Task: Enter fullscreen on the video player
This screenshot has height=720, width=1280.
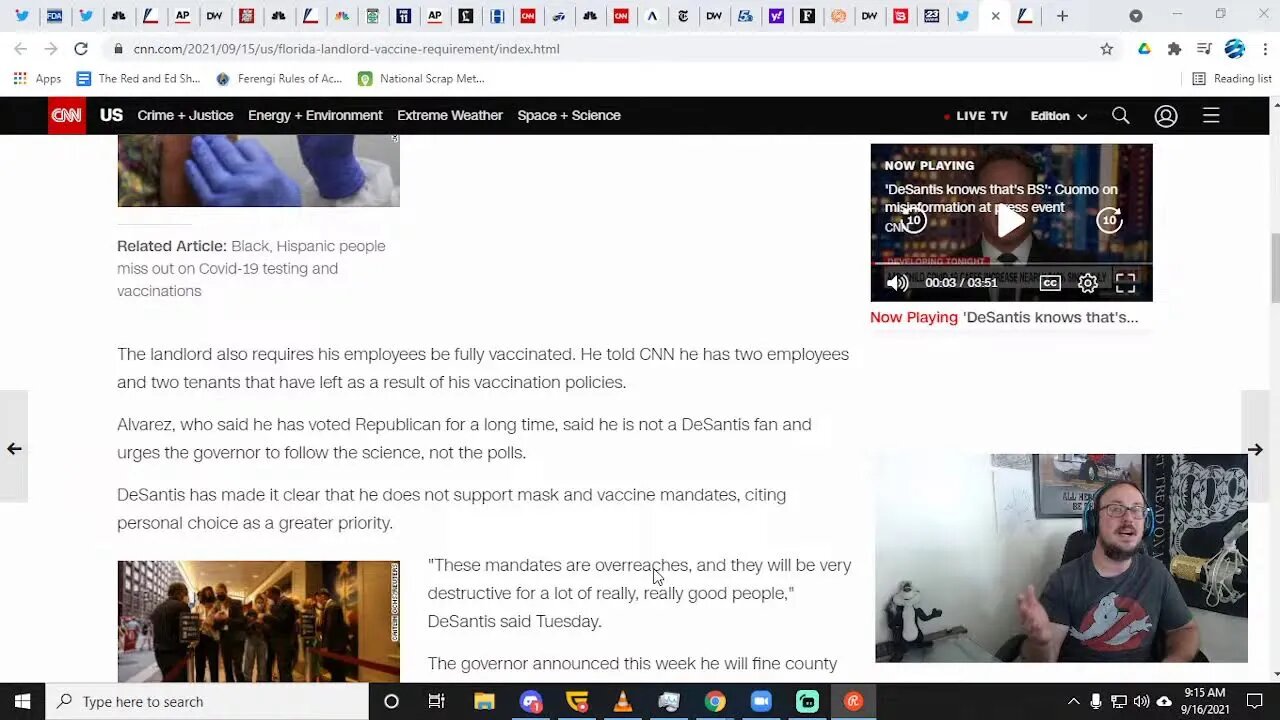Action: coord(1125,283)
